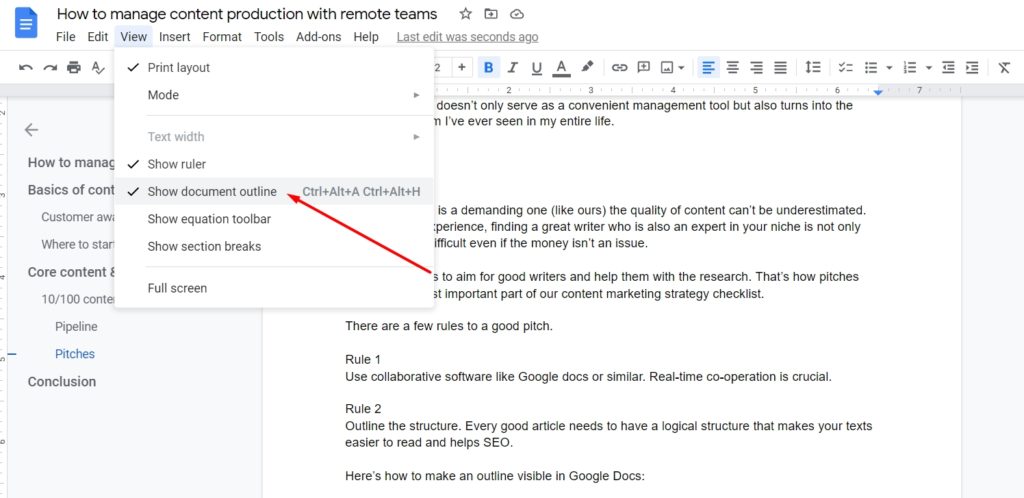The image size is (1024, 498).
Task: Run spelling and grammar check
Action: pyautogui.click(x=98, y=67)
